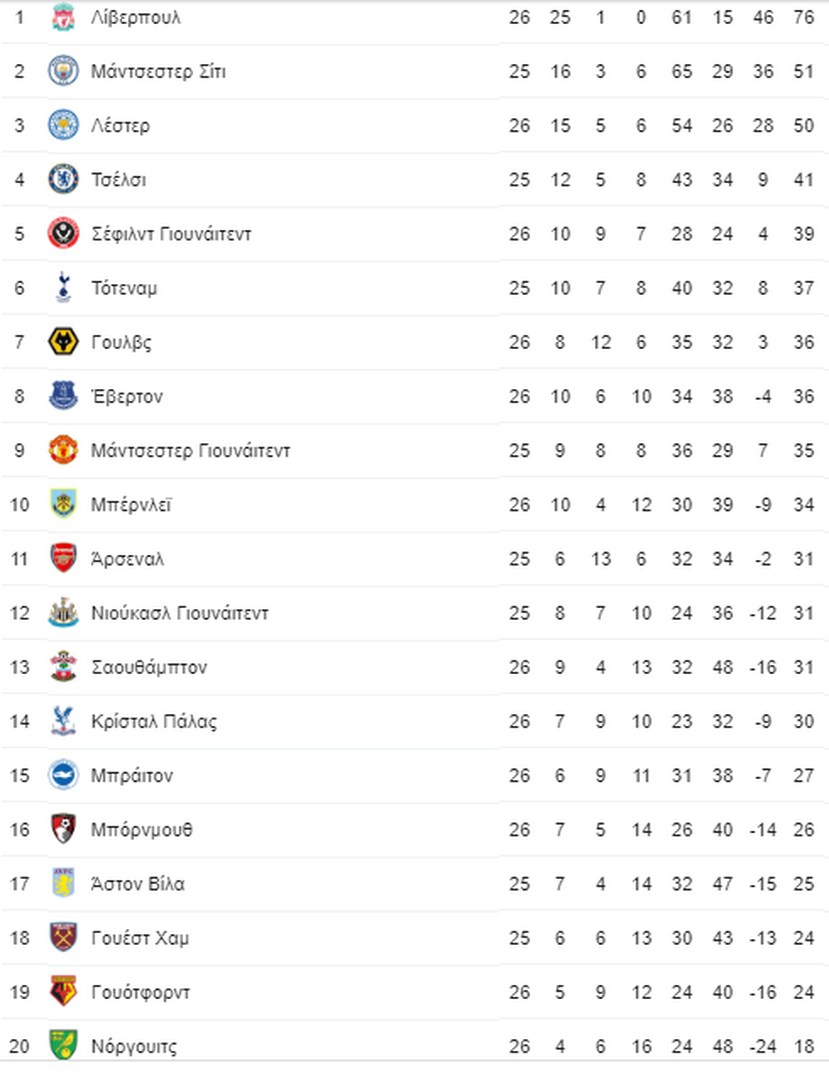
Task: Click the Liverpool club crest icon
Action: click(63, 17)
